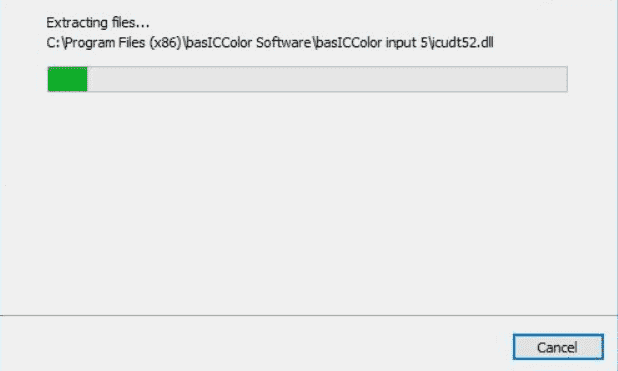
Task: Click where green fill meets gray track
Action: (87, 79)
